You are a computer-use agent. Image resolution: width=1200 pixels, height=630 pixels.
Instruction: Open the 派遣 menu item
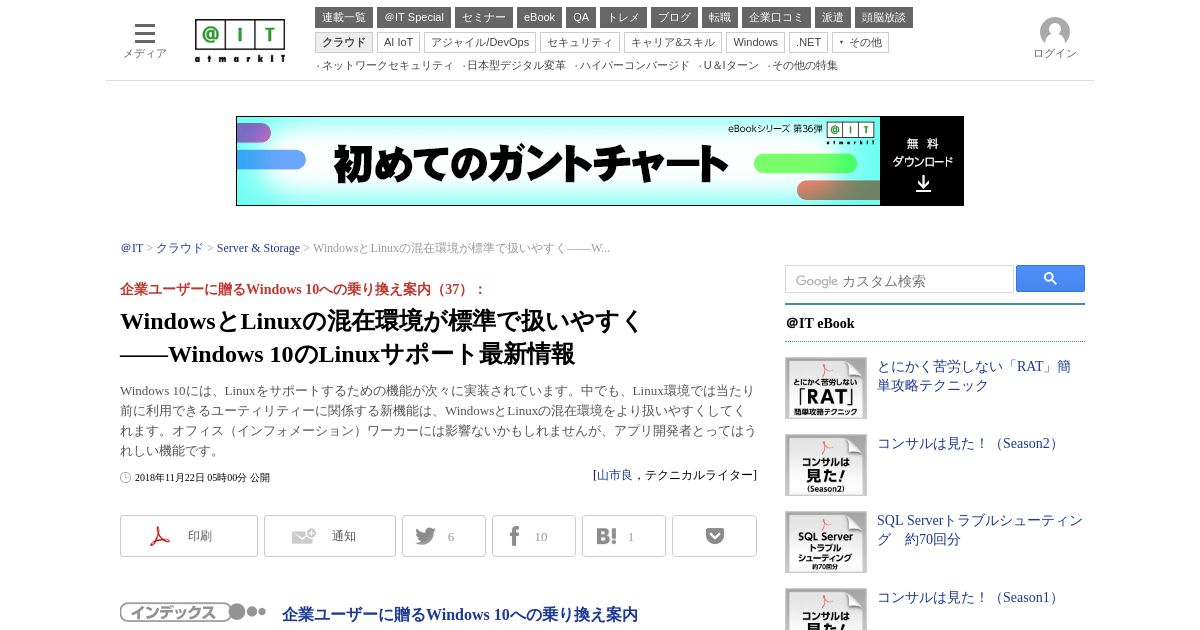(833, 17)
